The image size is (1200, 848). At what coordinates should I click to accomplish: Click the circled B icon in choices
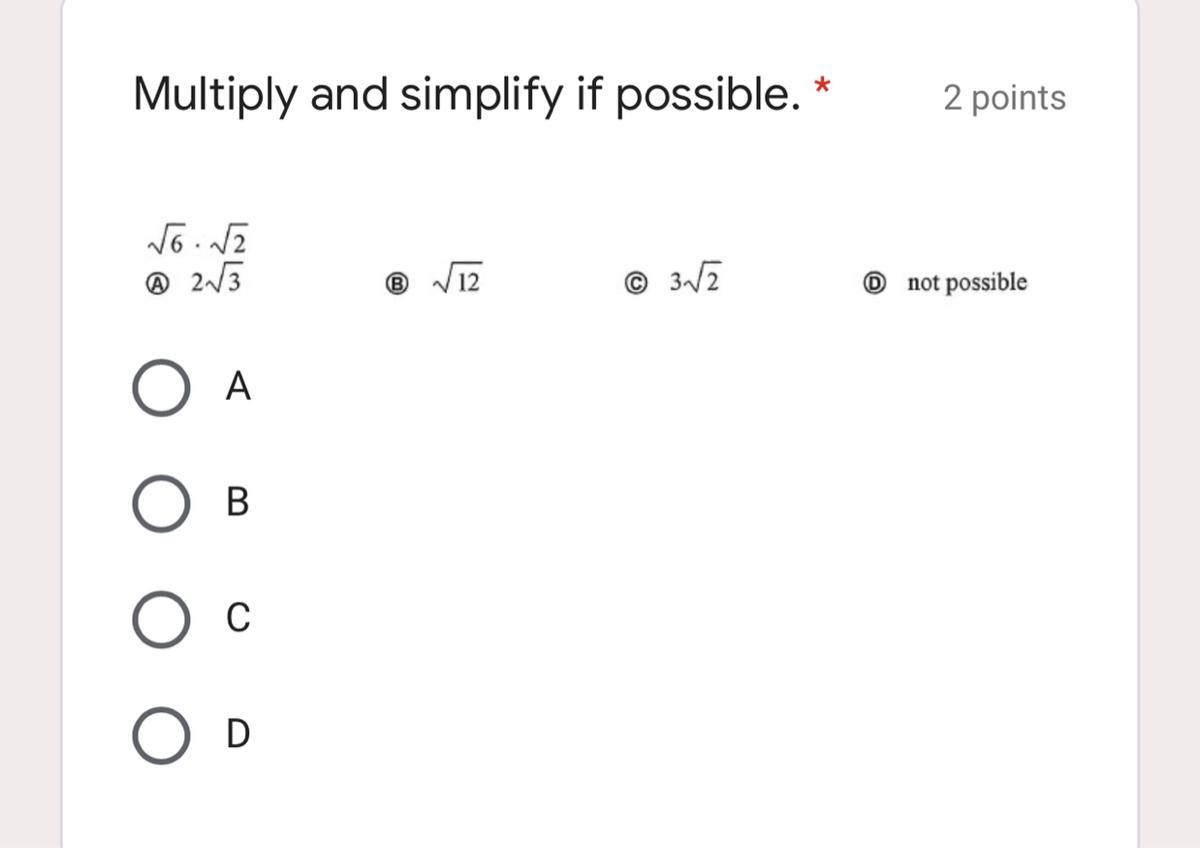[397, 285]
